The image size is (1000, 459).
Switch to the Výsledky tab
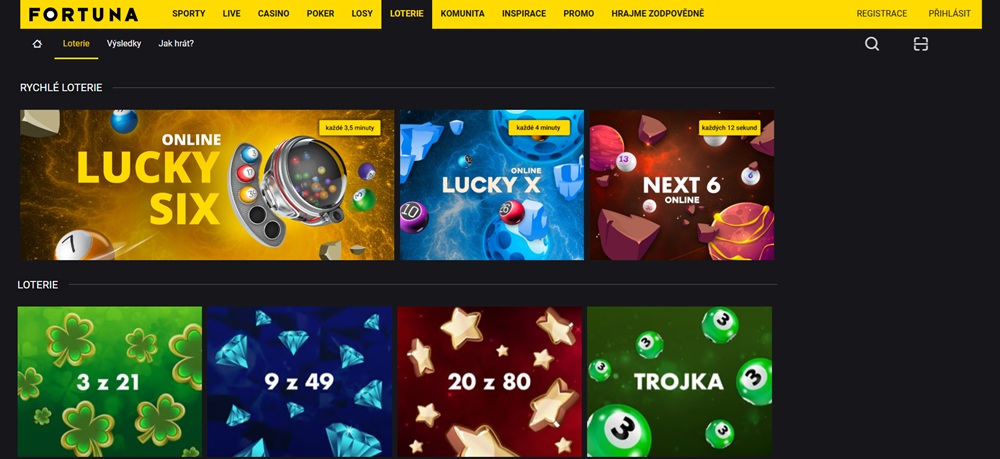click(x=124, y=44)
